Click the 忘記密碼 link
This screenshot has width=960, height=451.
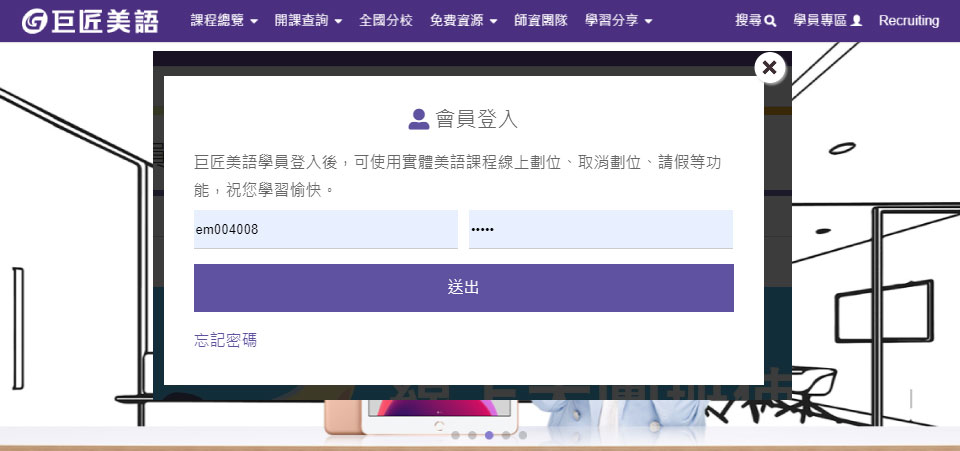click(225, 340)
